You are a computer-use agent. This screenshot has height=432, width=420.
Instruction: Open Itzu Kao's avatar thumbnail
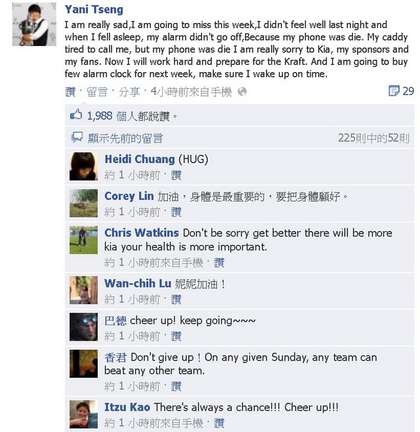(x=84, y=414)
